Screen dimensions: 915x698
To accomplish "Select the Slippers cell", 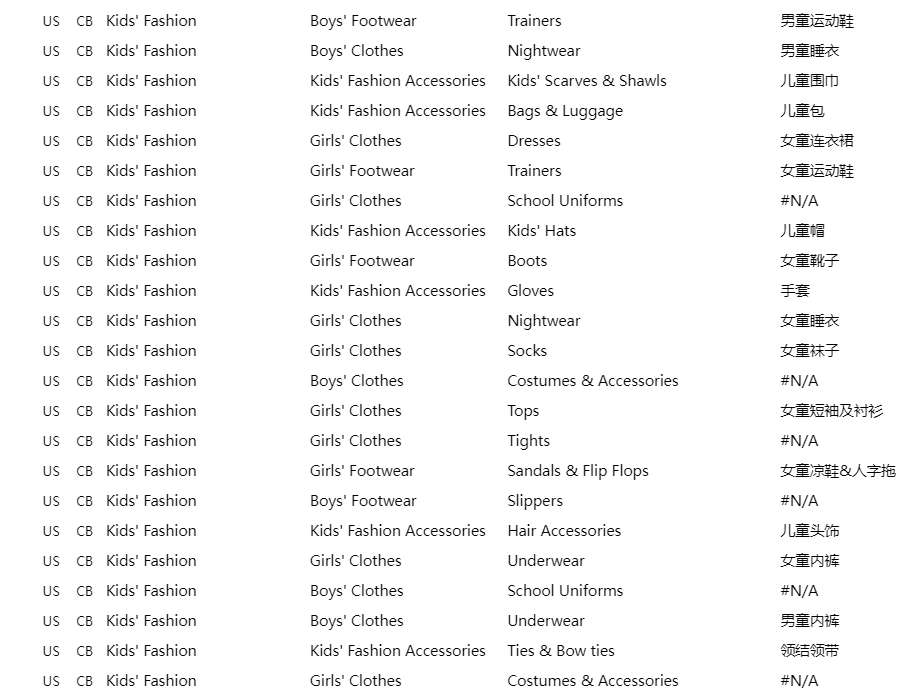I will click(x=535, y=501).
